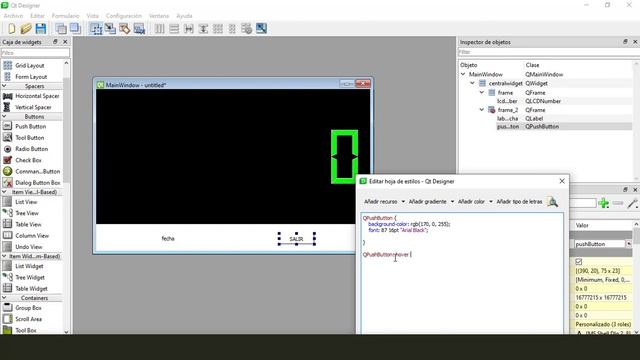Open the Ventana menu
This screenshot has width=640, height=360.
pyautogui.click(x=159, y=16)
